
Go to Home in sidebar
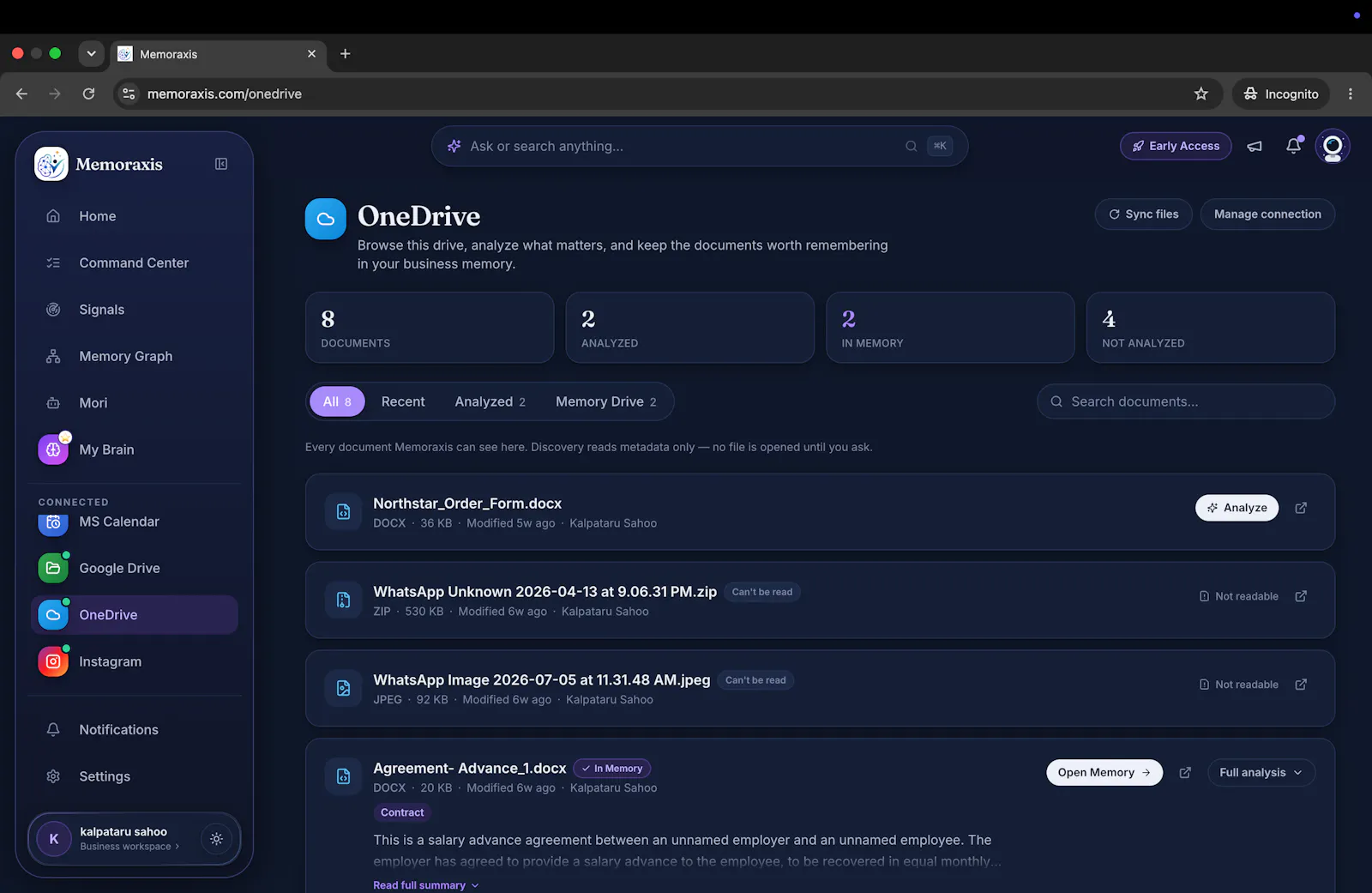click(x=134, y=216)
